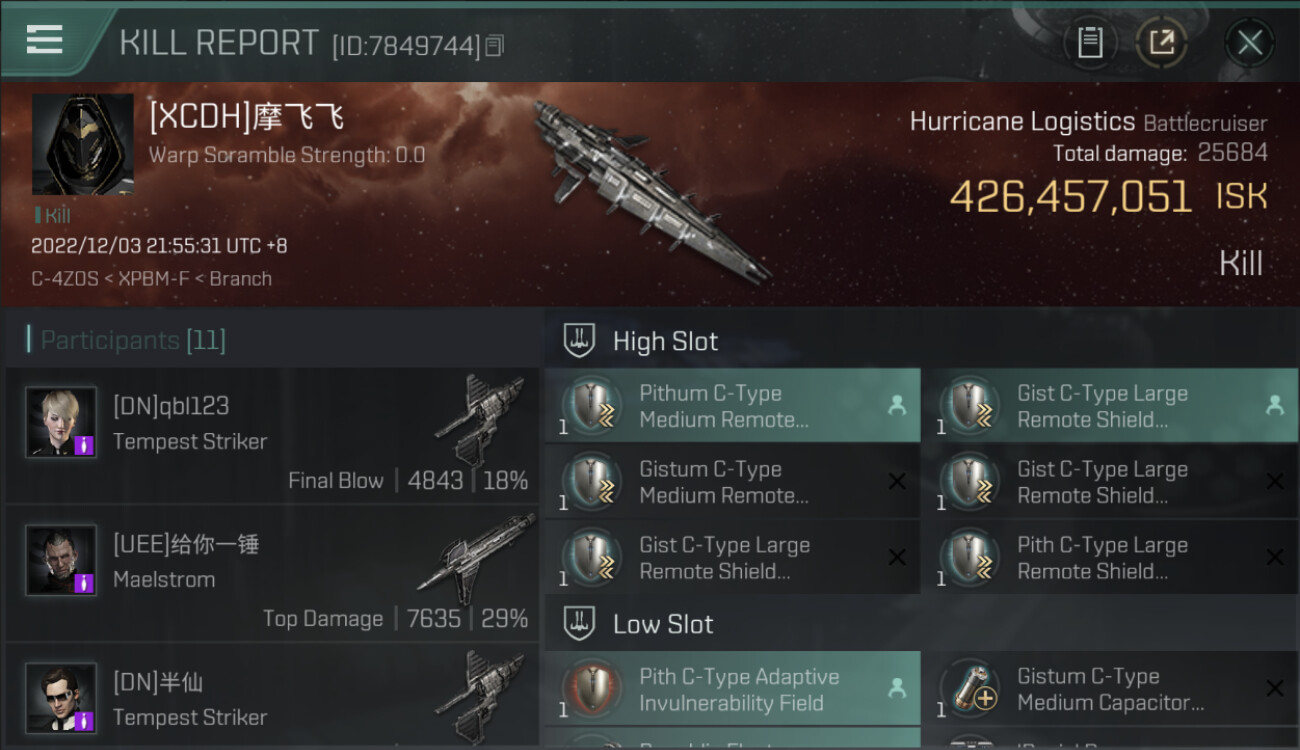1300x750 pixels.
Task: Open the C-4ZOS < XPBM-F < Branch location link
Action: (x=151, y=279)
